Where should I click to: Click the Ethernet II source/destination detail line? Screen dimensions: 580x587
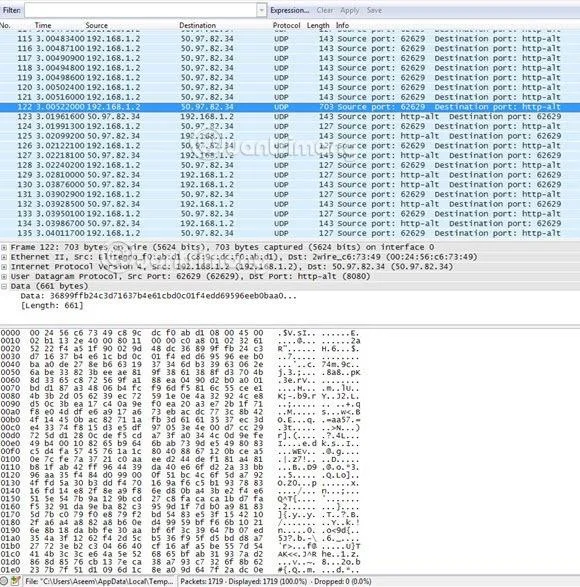coord(244,257)
